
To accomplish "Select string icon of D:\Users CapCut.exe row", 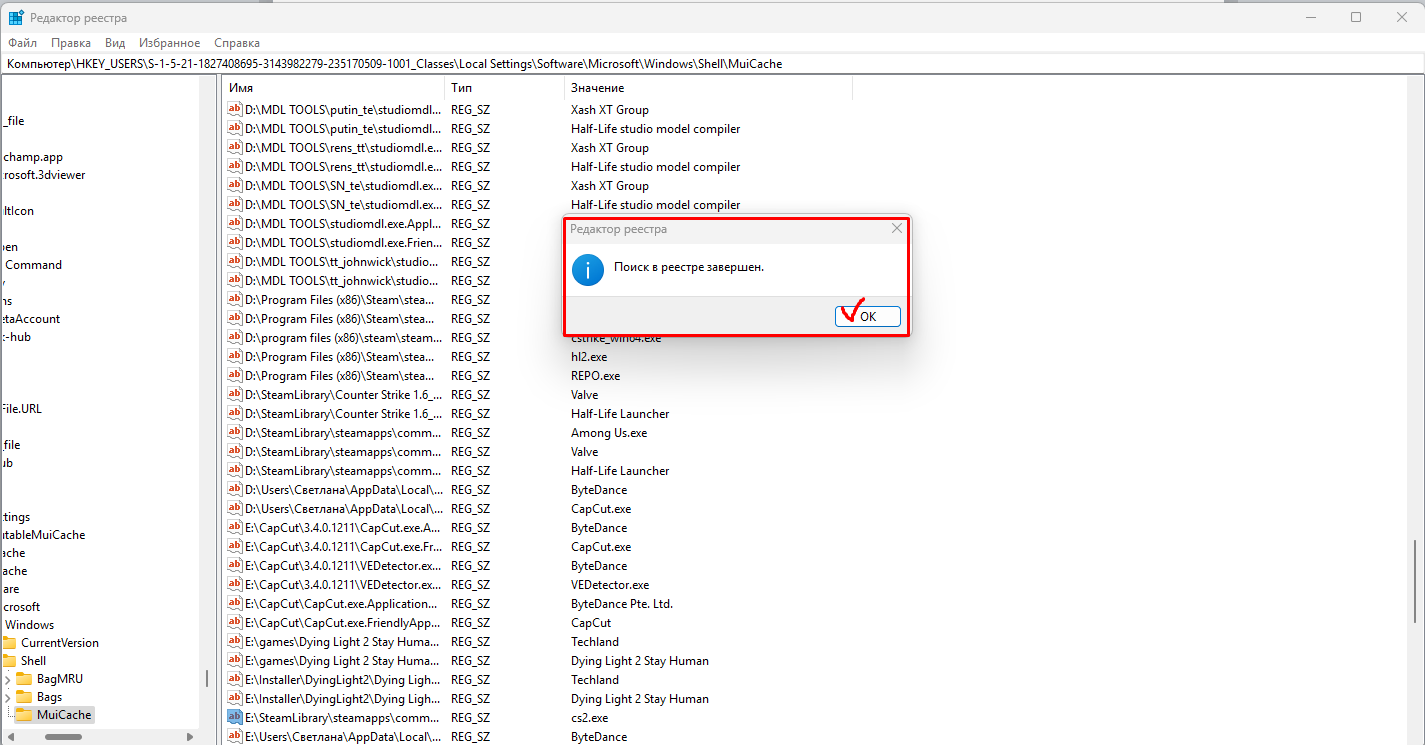I will click(x=235, y=509).
